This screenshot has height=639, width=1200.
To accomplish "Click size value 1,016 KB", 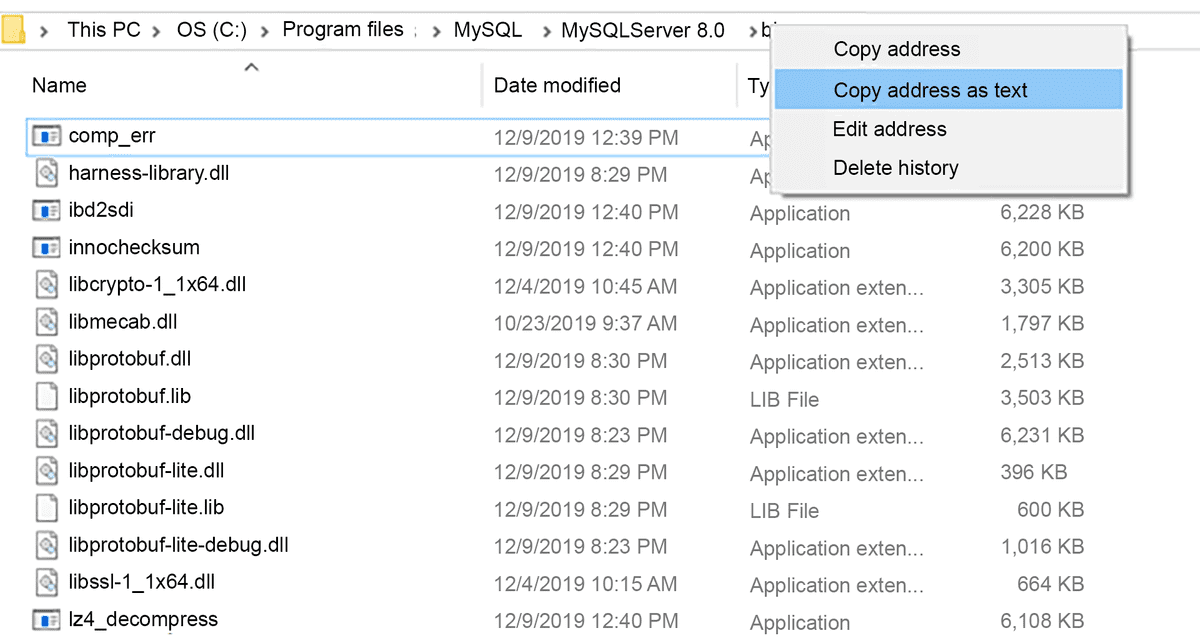I will coord(1042,546).
